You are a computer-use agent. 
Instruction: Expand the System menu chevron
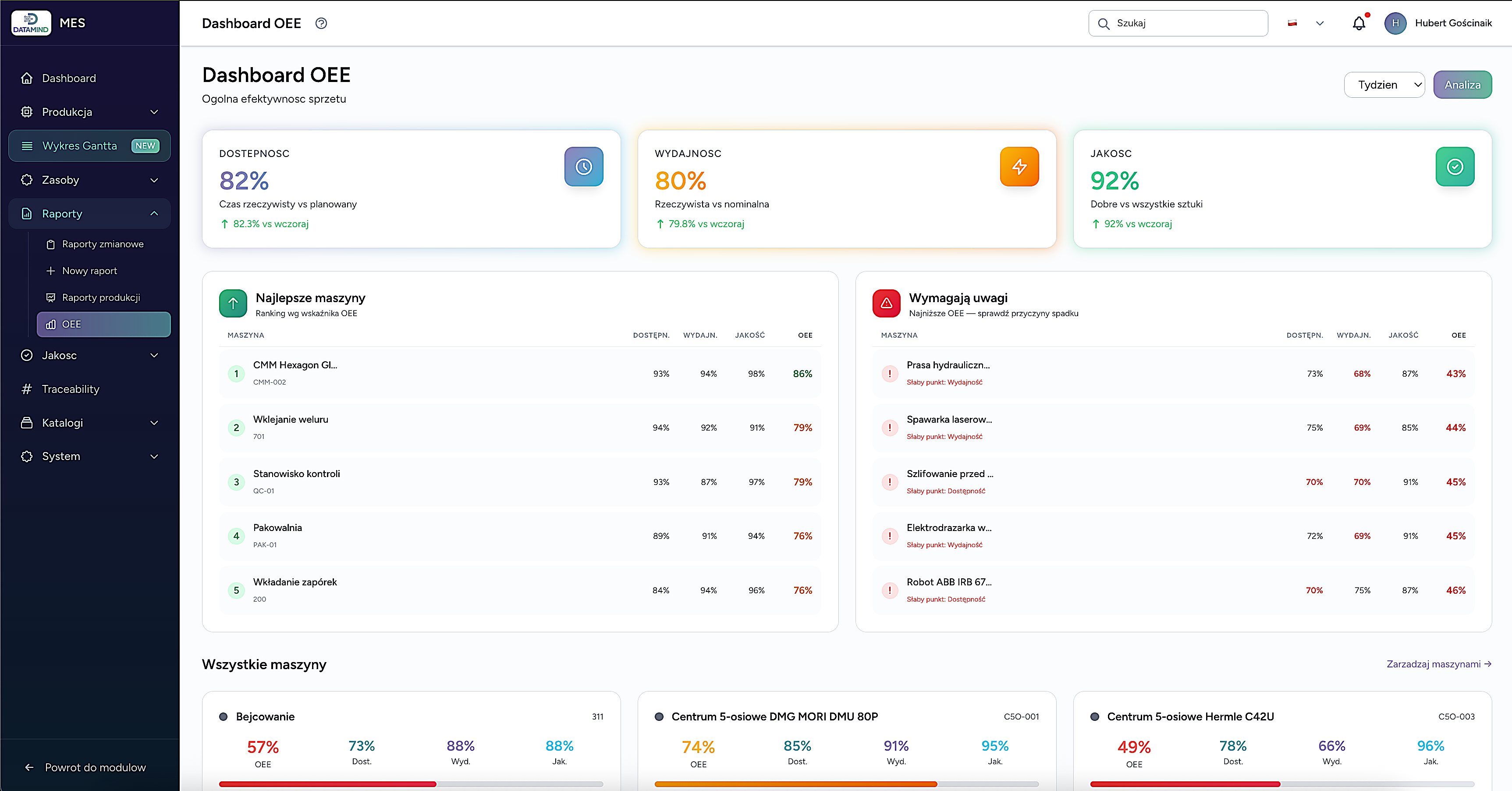(x=154, y=456)
